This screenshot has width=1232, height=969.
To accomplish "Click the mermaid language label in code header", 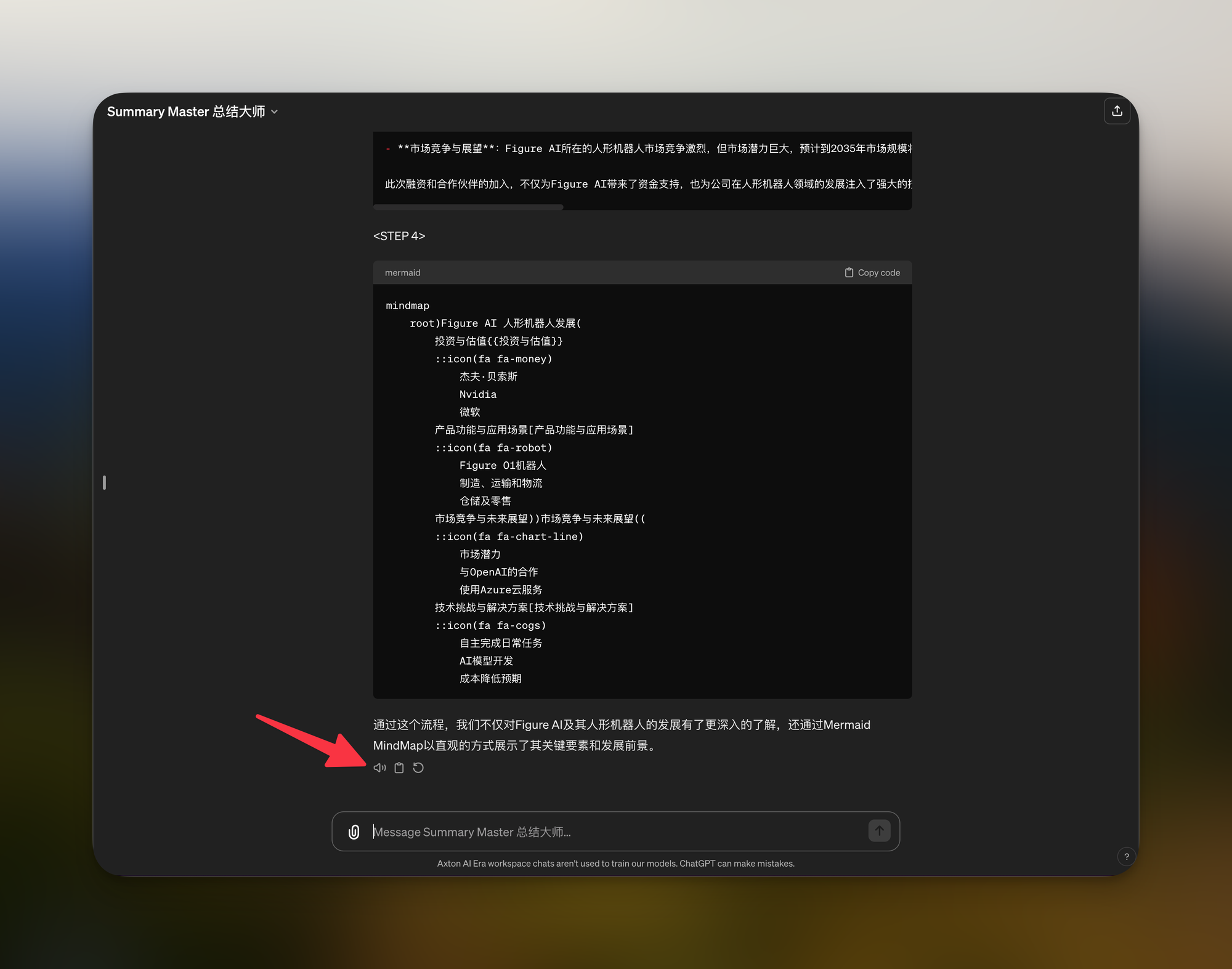I will [x=402, y=273].
